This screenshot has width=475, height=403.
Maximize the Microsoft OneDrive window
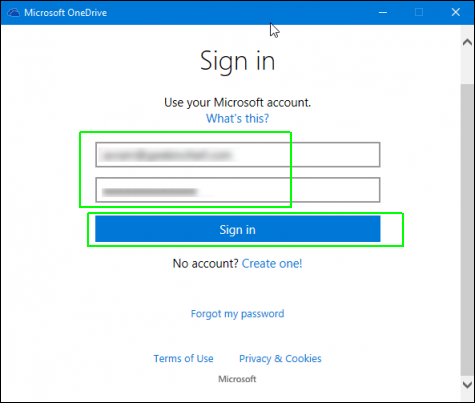click(x=419, y=13)
